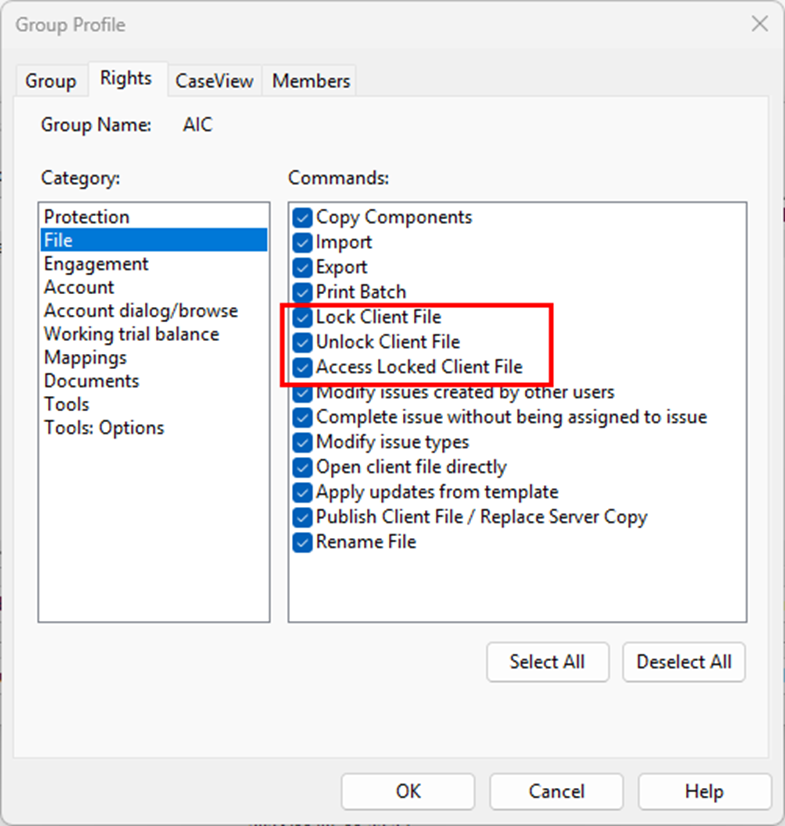Viewport: 785px width, 826px height.
Task: Uncheck the Copy Components checkbox
Action: click(303, 217)
